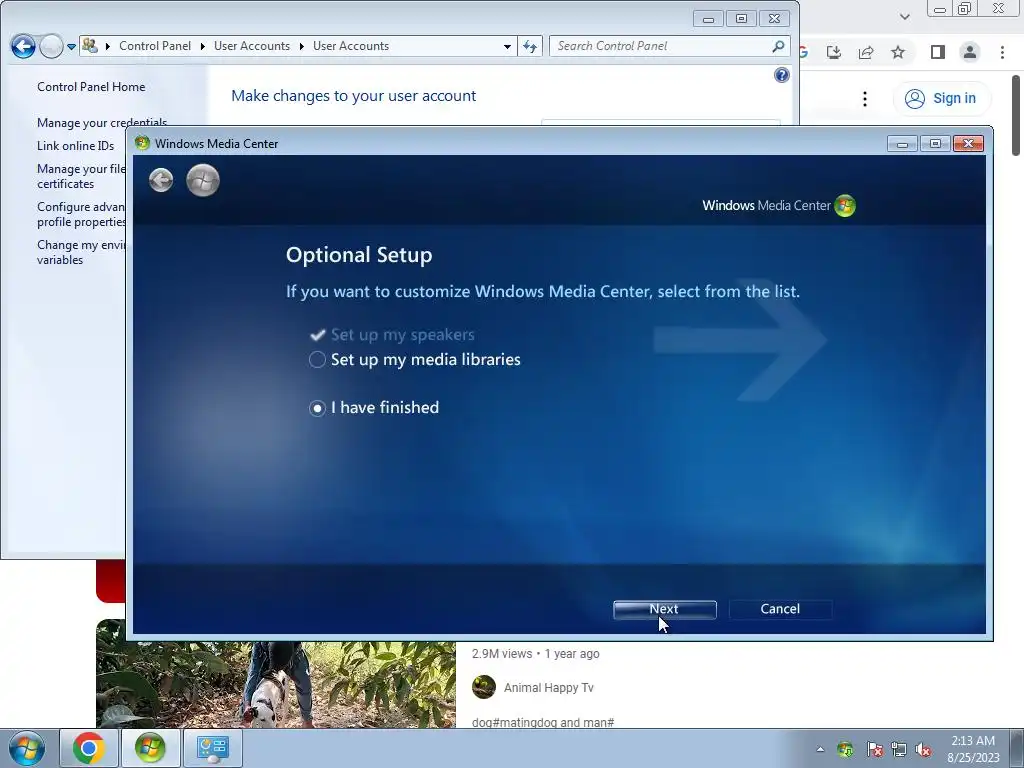Open the network tray icon
1024x768 pixels.
pyautogui.click(x=899, y=749)
